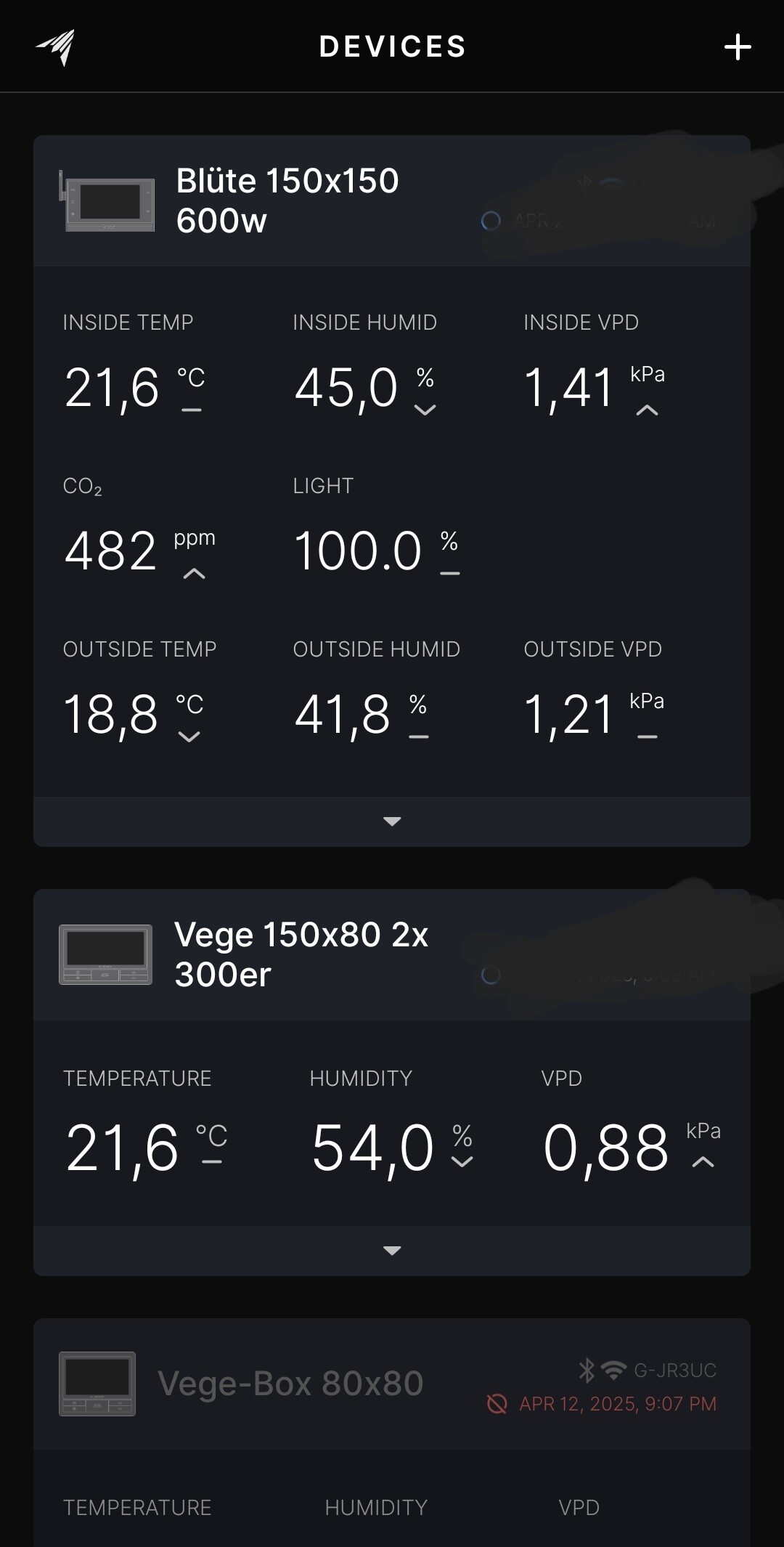Tap the CO2 482 ppm reading
Image resolution: width=784 pixels, height=1547 pixels.
(x=111, y=551)
